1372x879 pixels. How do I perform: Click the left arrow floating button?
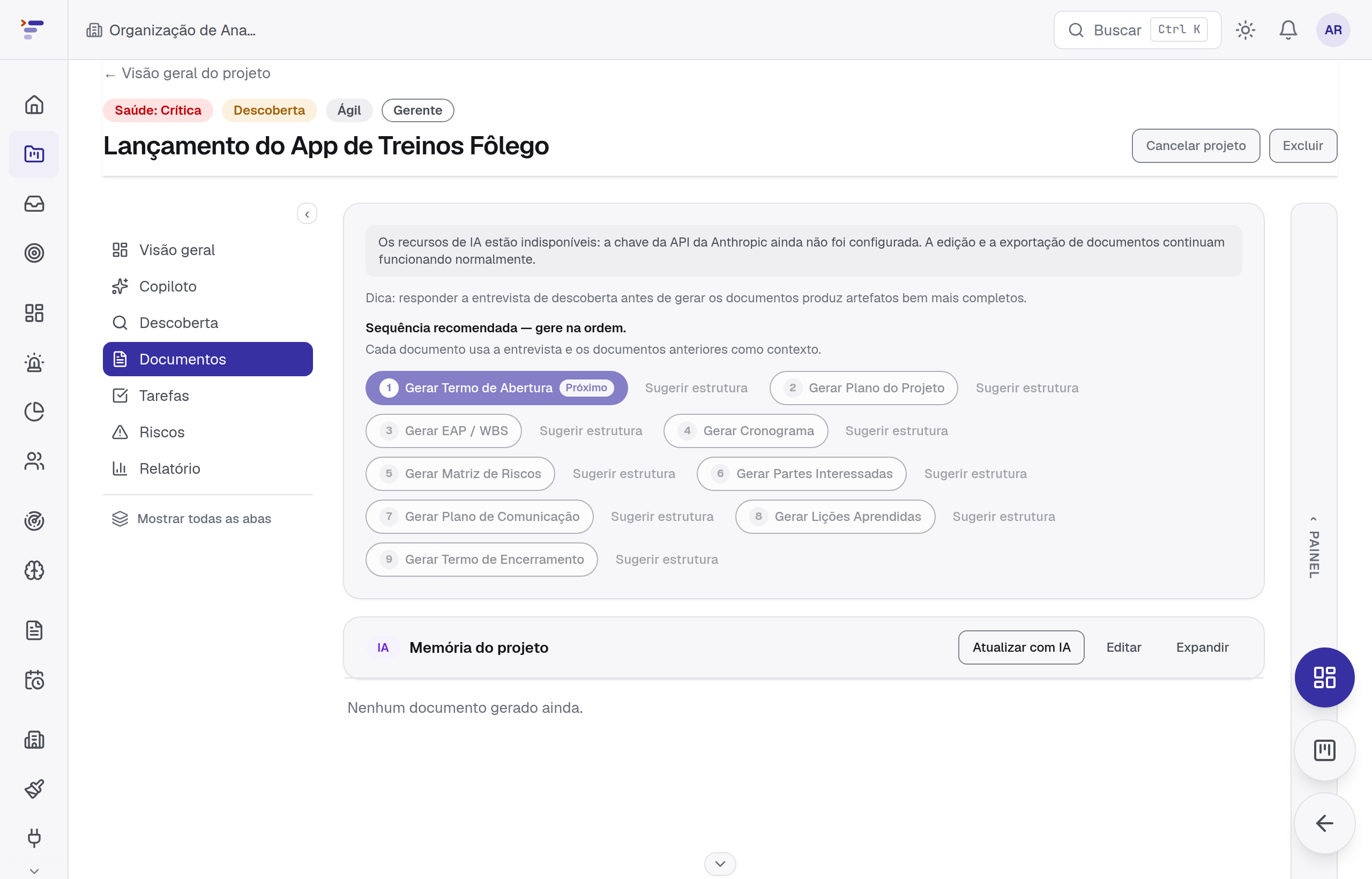1324,823
